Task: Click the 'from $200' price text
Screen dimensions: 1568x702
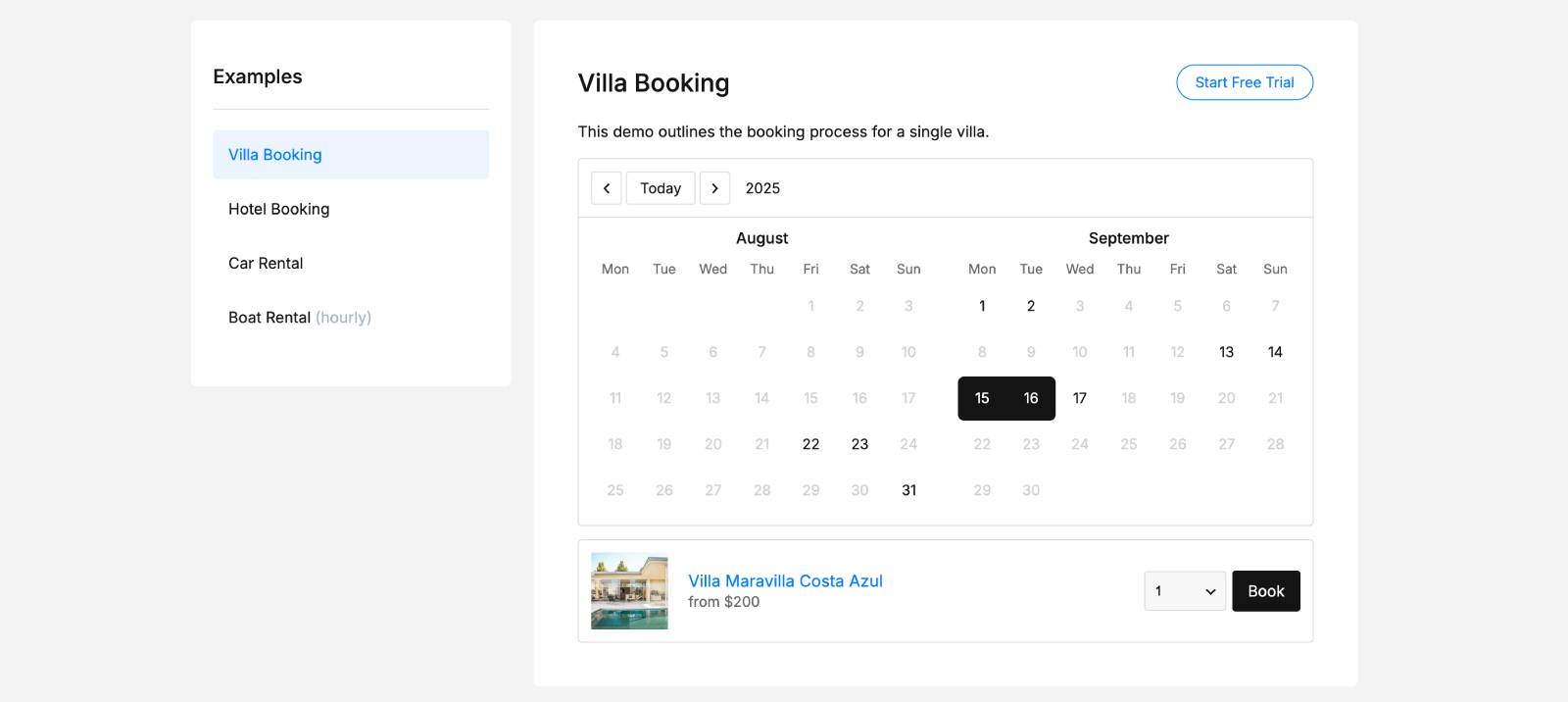Action: (x=723, y=602)
